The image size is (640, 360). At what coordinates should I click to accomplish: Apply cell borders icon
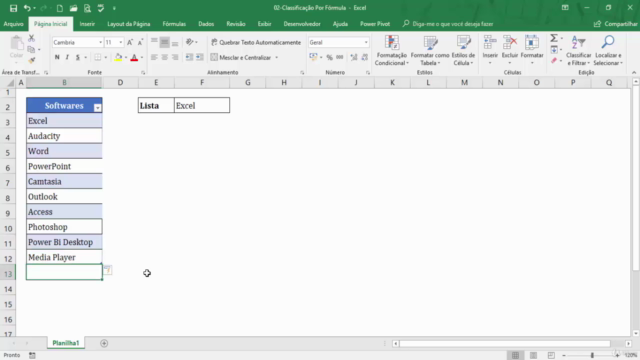coord(98,58)
